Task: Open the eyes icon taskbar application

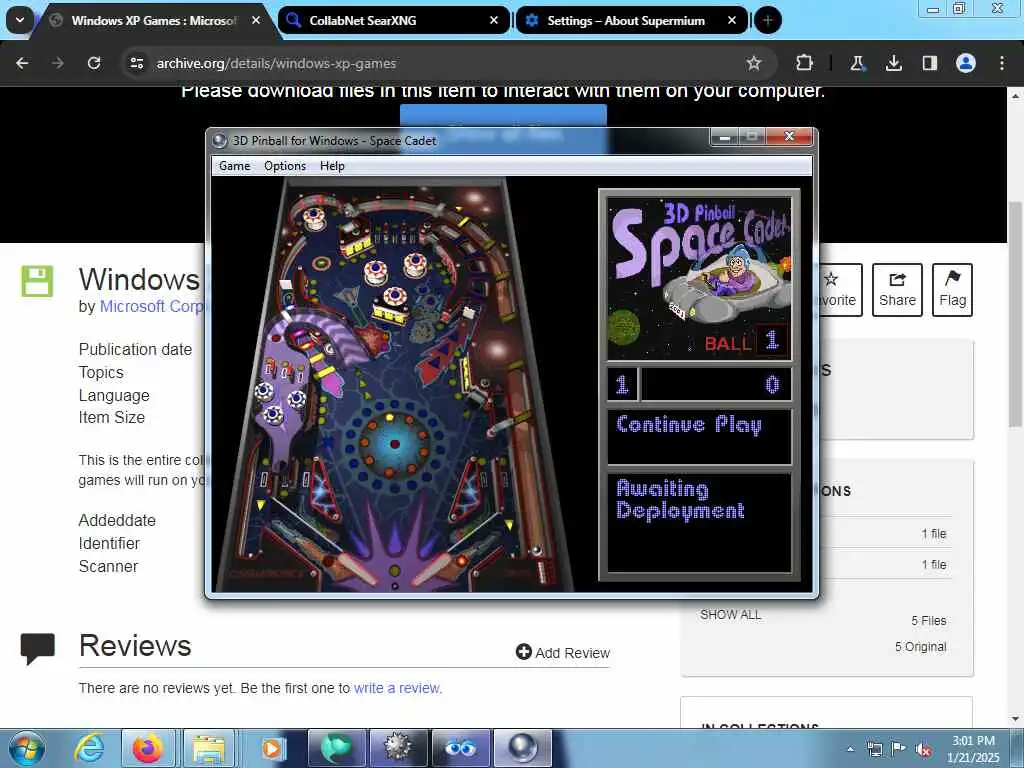Action: 460,748
